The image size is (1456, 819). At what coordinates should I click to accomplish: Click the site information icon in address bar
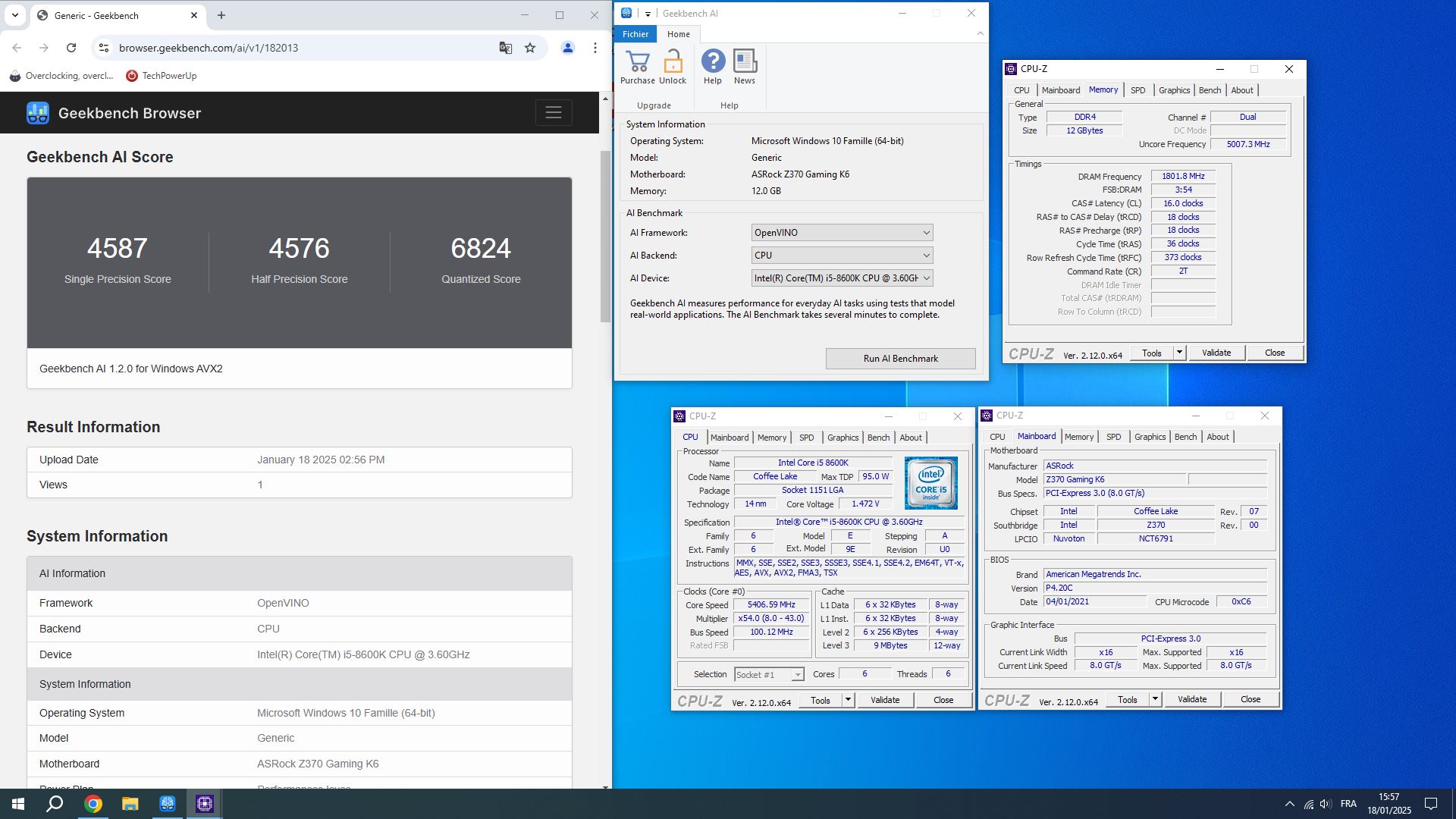104,48
